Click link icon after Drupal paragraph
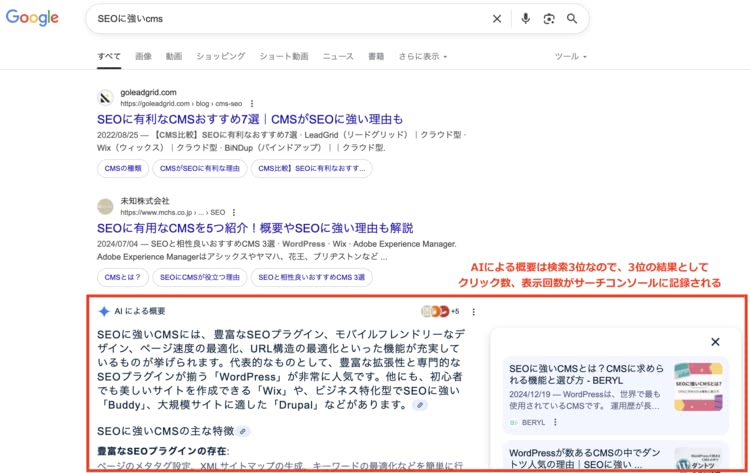 [419, 405]
